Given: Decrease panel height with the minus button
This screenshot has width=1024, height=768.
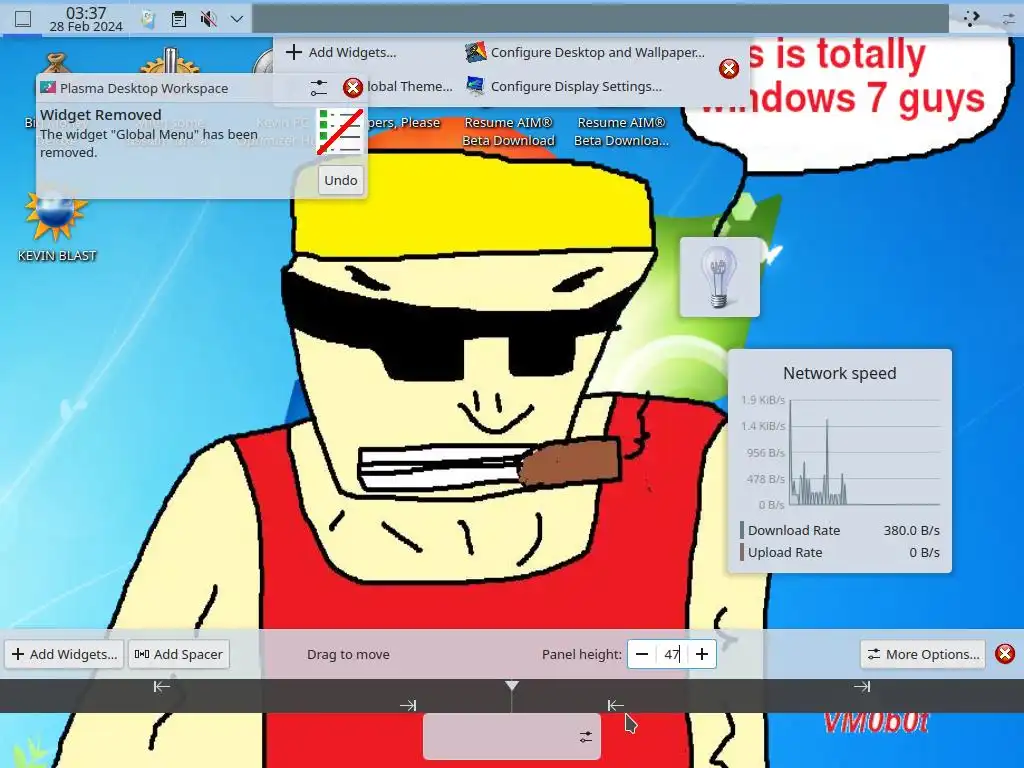Looking at the screenshot, I should (642, 654).
